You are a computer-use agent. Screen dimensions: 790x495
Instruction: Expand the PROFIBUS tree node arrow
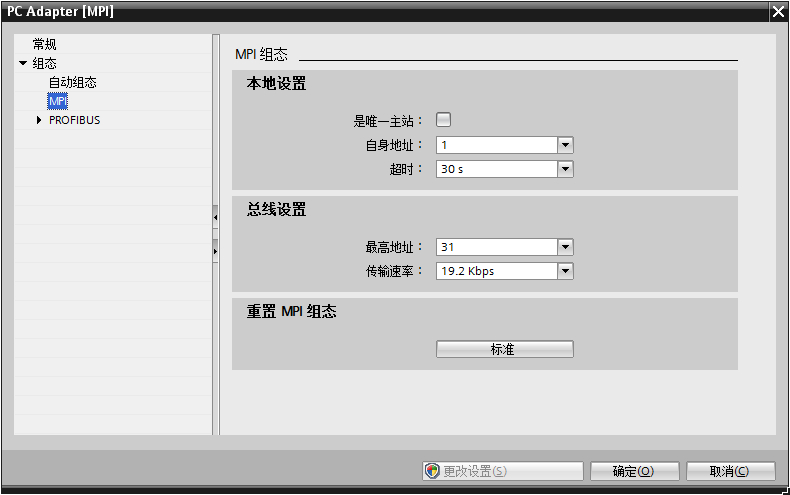39,120
